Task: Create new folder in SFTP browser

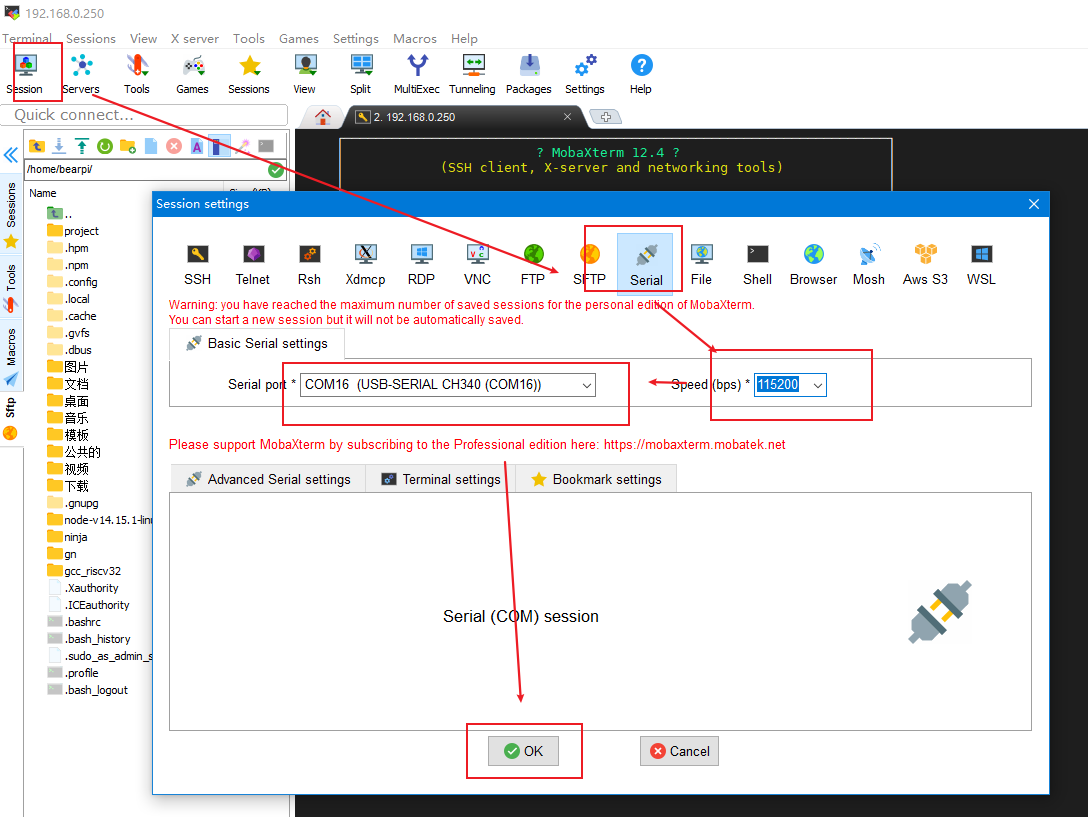Action: [128, 146]
